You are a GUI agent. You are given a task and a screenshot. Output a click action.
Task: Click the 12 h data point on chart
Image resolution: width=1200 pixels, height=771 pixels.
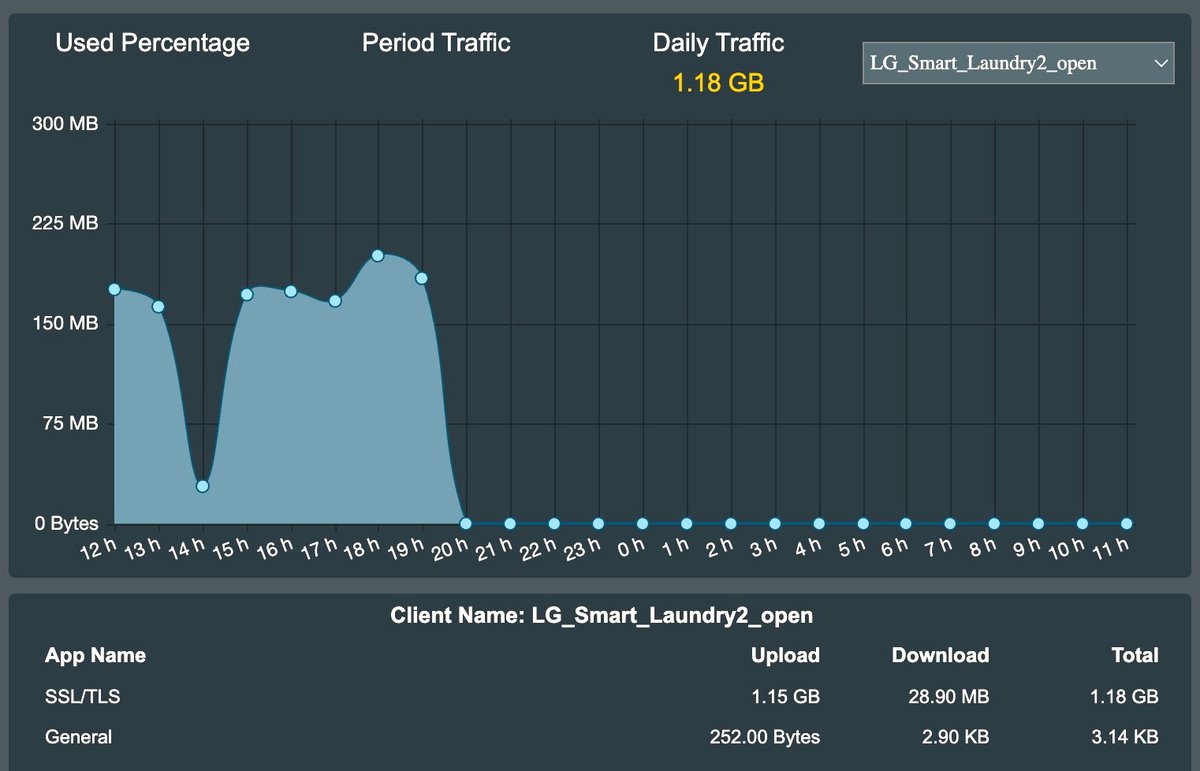114,289
